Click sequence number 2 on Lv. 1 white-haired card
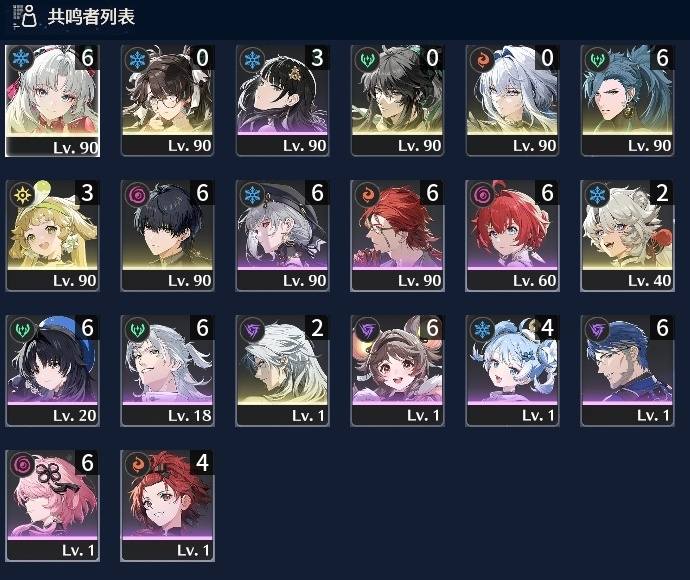 coord(317,328)
